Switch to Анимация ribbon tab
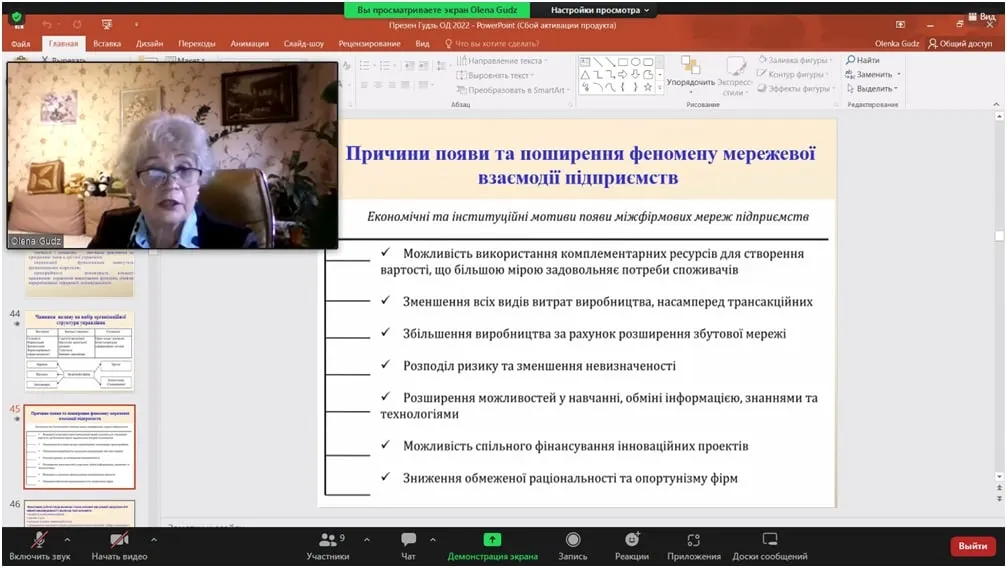The image size is (1007, 568). [x=249, y=44]
